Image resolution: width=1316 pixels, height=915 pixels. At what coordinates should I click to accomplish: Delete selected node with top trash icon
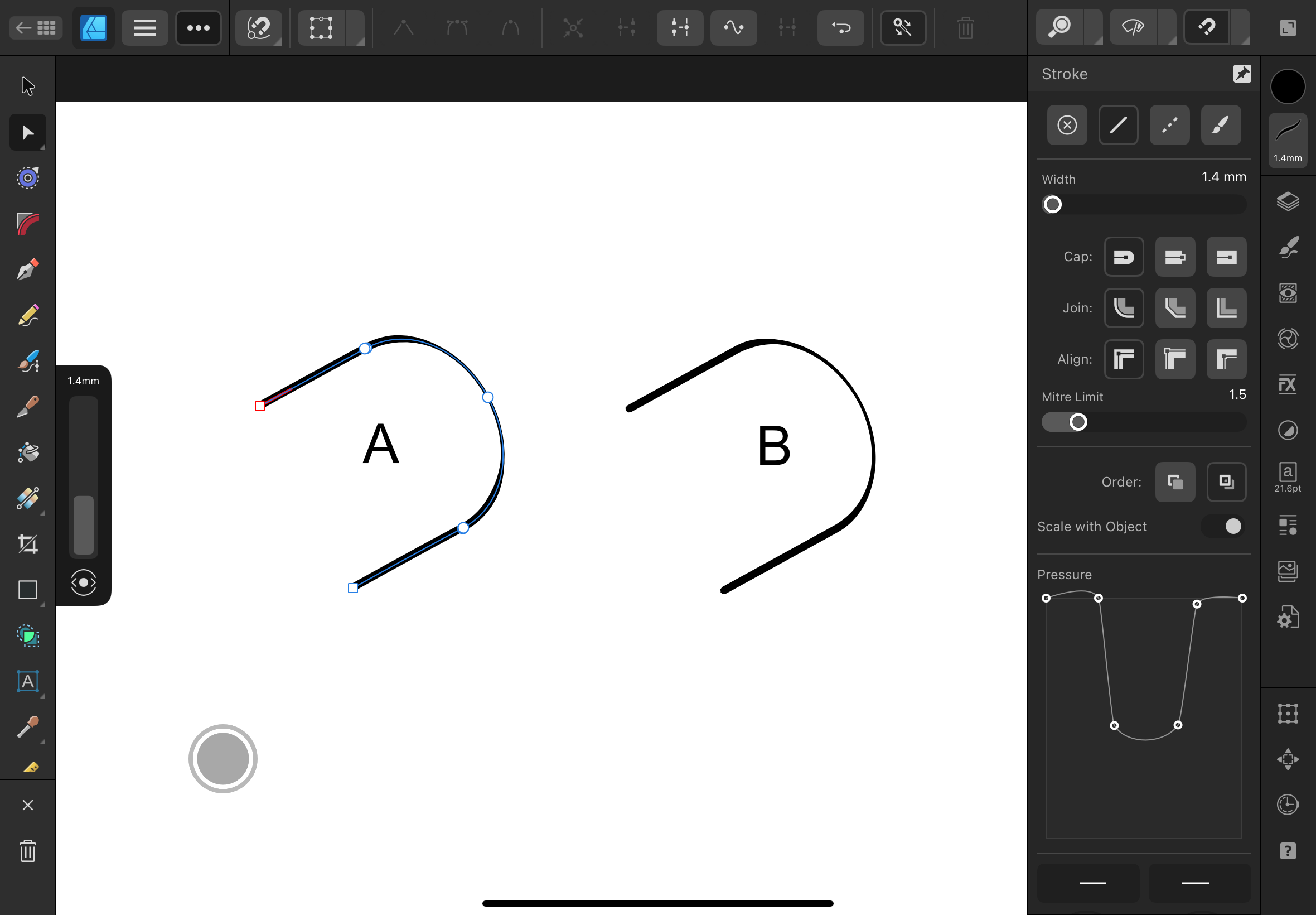tap(965, 27)
